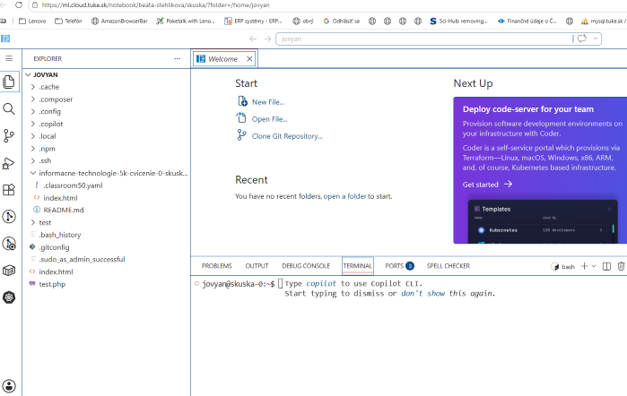The image size is (627, 396).
Task: Open the Search view in activity bar
Action: 9,109
